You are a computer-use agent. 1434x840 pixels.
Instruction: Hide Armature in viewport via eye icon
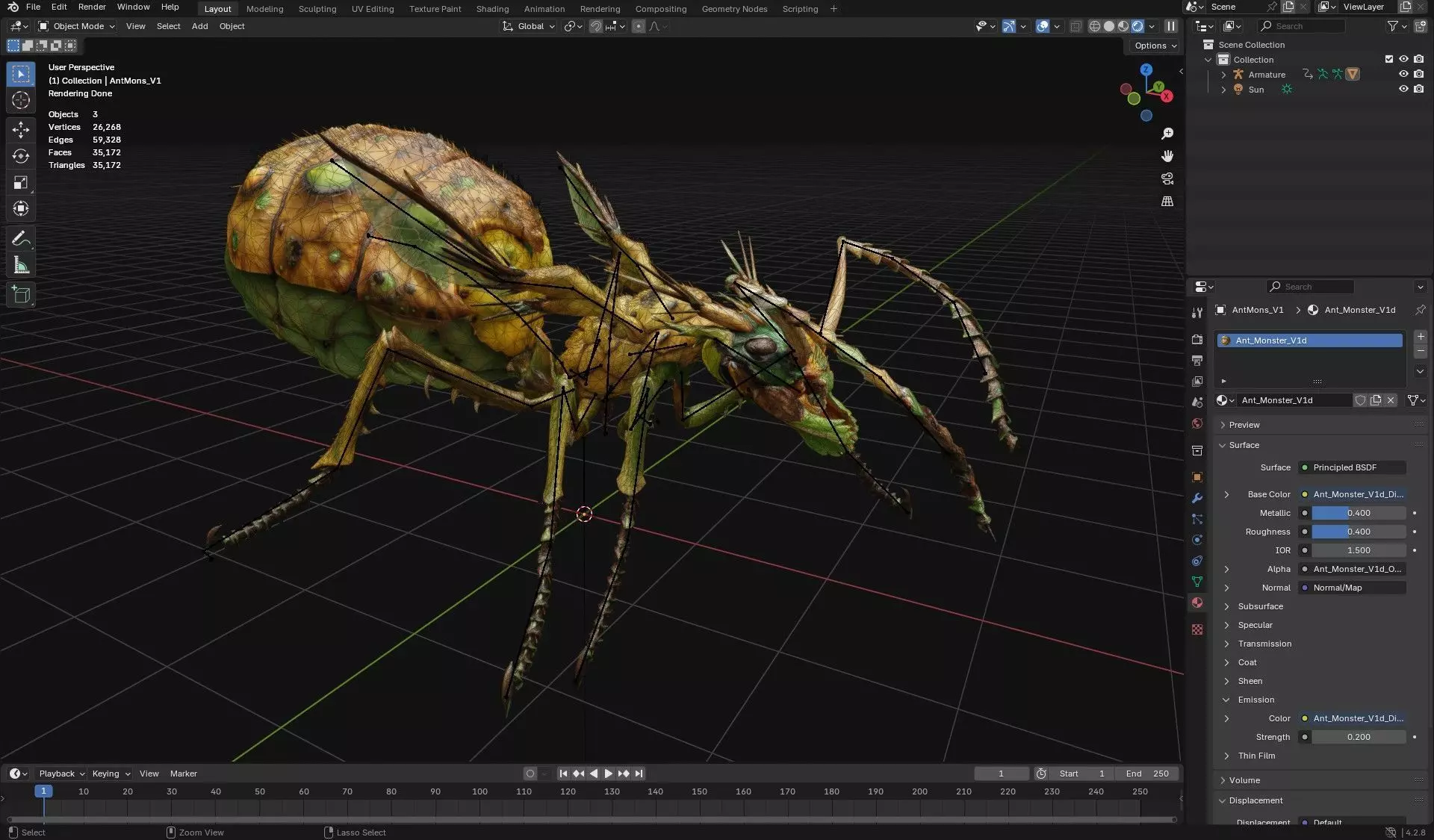(1403, 74)
